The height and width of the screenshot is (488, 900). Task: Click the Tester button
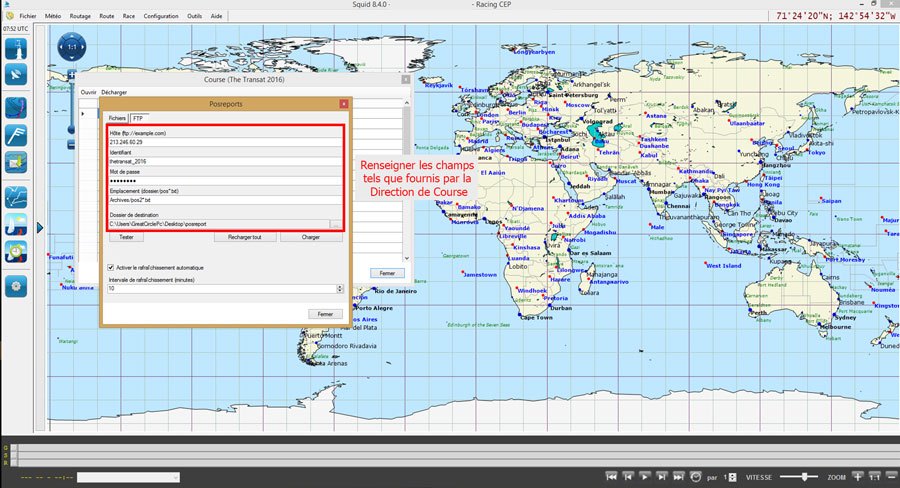coord(126,238)
